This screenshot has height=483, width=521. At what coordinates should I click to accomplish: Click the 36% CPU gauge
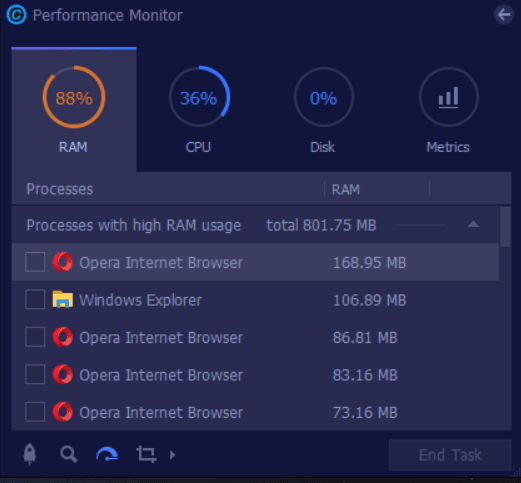coord(199,97)
